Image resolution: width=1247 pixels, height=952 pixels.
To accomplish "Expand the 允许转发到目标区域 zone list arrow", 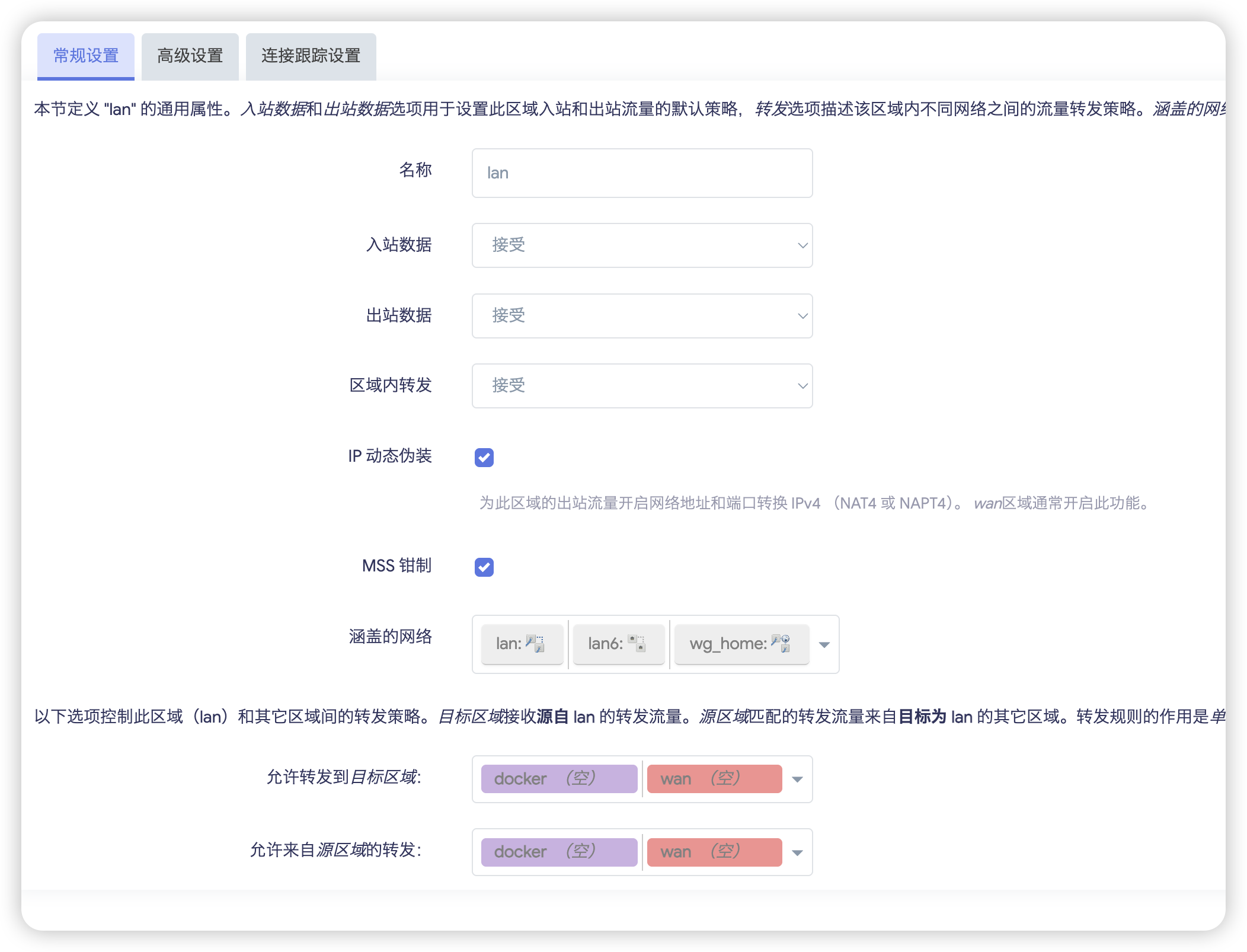I will (798, 780).
